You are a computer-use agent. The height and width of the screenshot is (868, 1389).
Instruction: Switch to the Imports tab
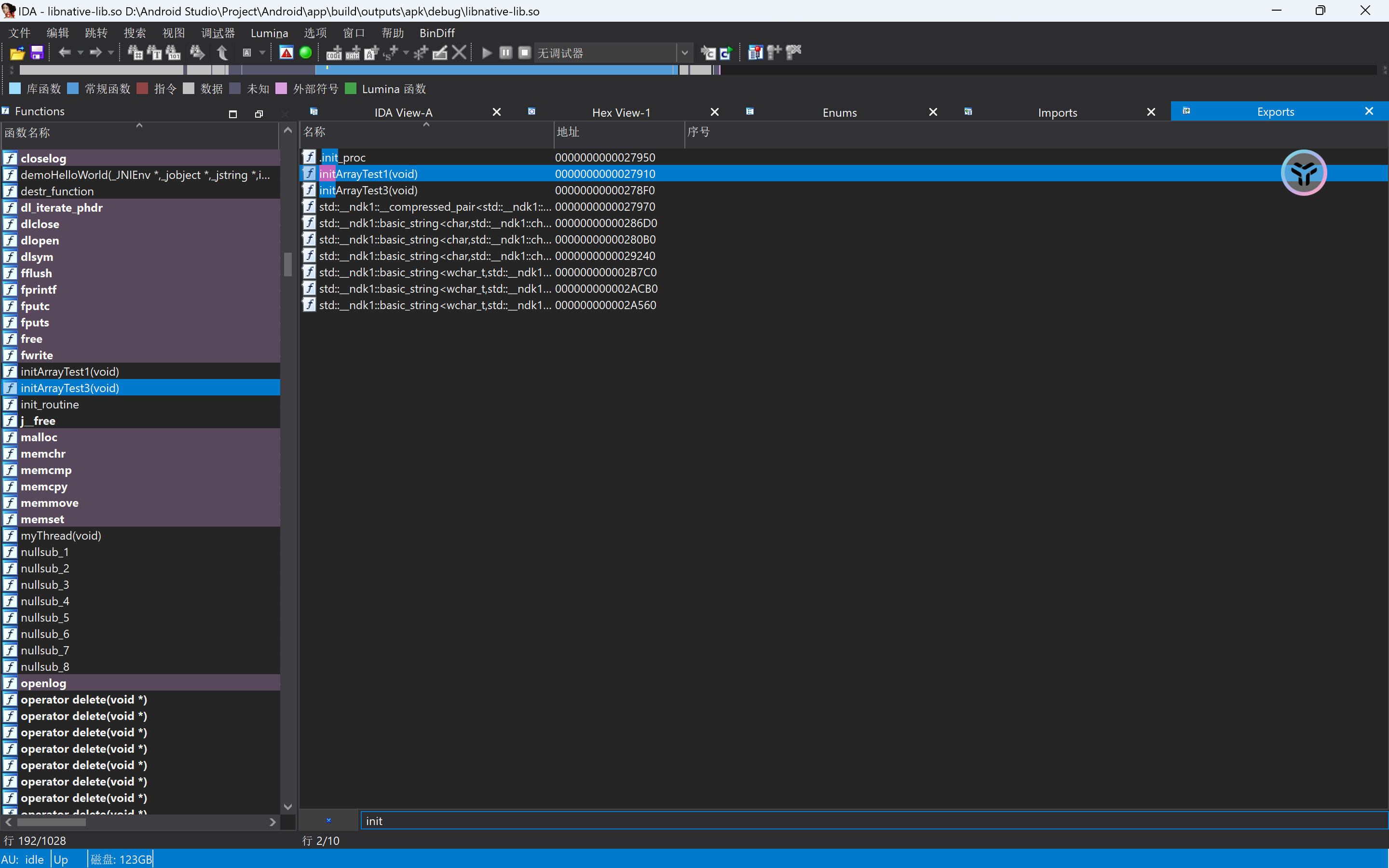(x=1057, y=112)
